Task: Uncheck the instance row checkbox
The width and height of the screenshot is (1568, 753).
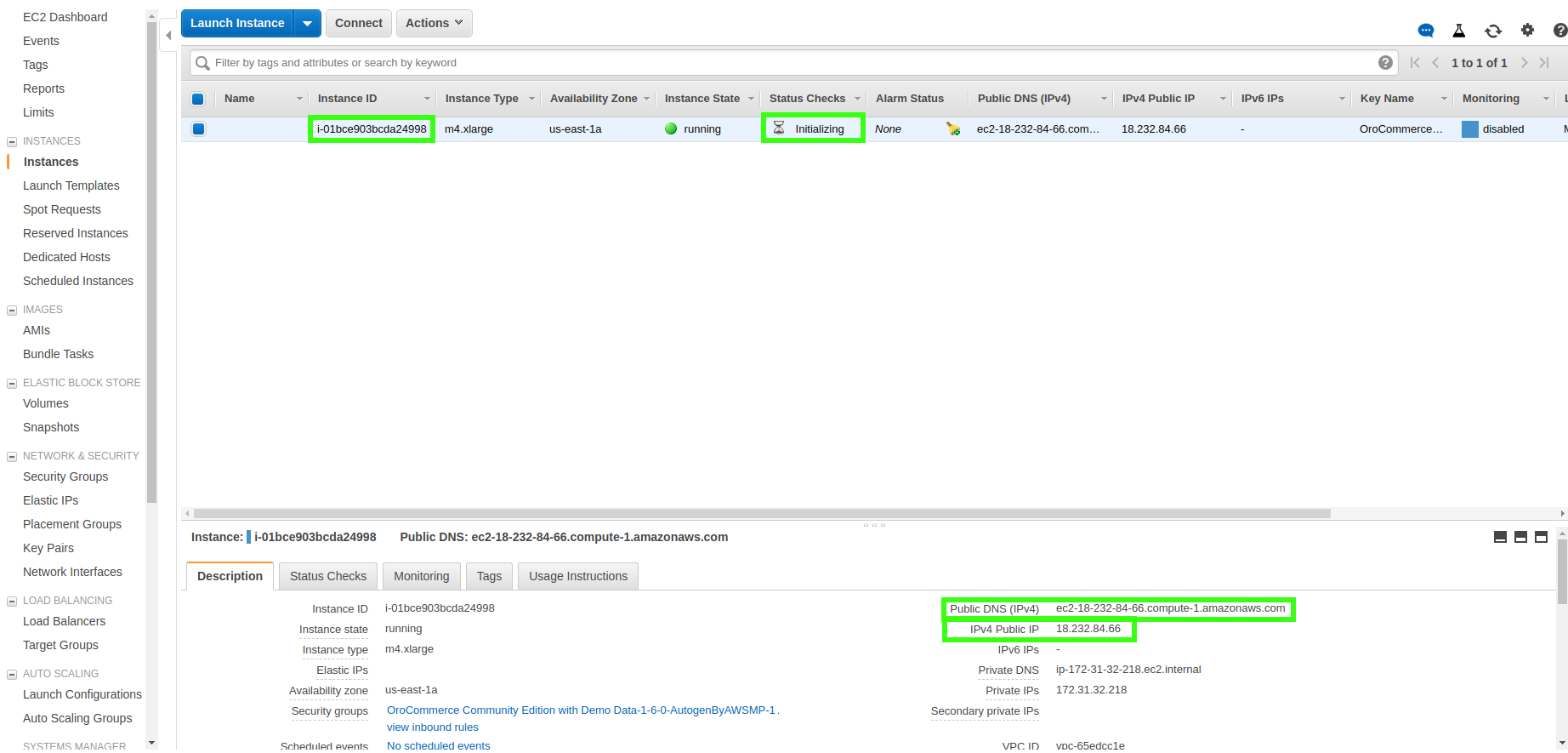Action: [198, 129]
